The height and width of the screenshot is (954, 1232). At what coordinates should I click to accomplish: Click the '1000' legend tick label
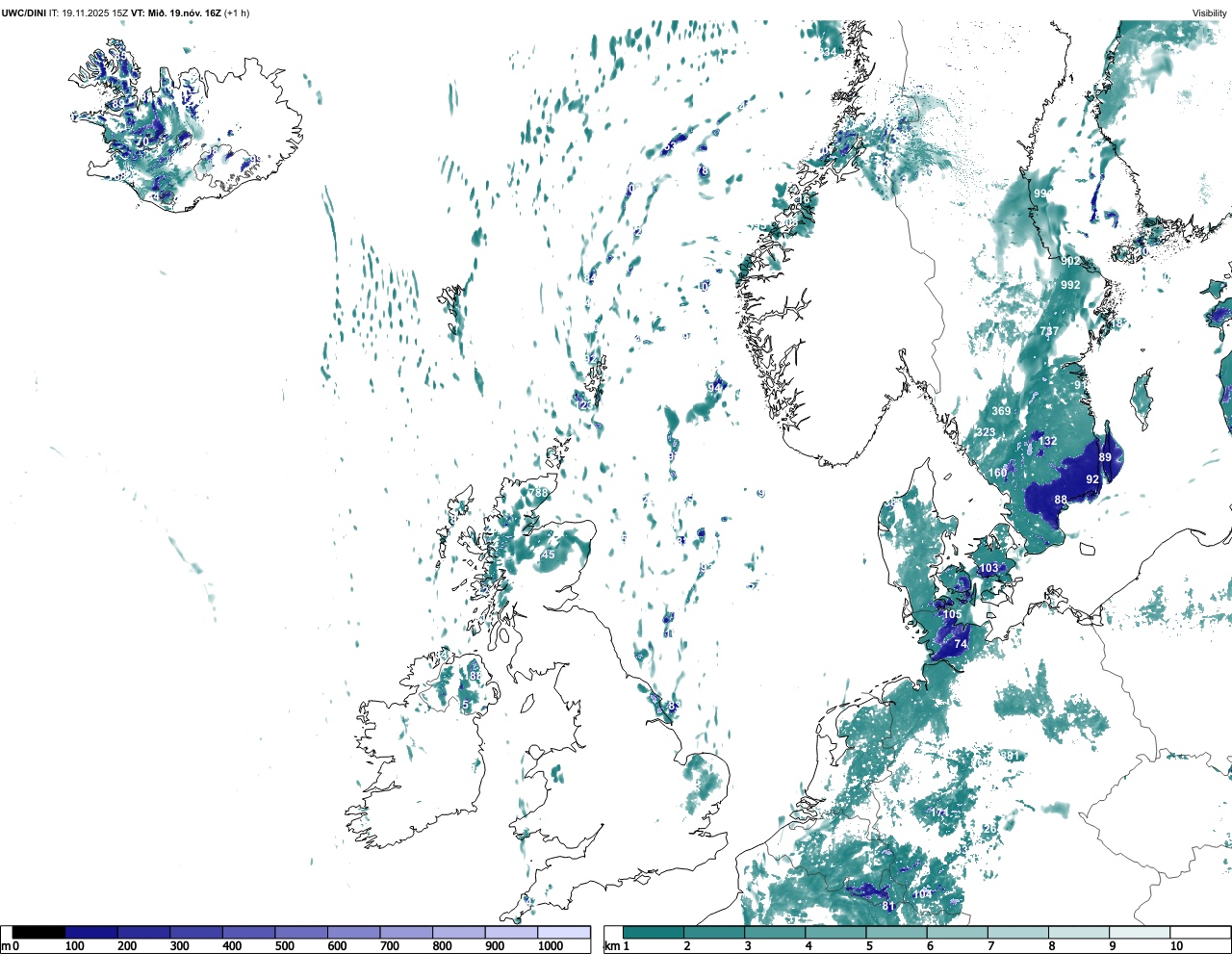pos(551,946)
